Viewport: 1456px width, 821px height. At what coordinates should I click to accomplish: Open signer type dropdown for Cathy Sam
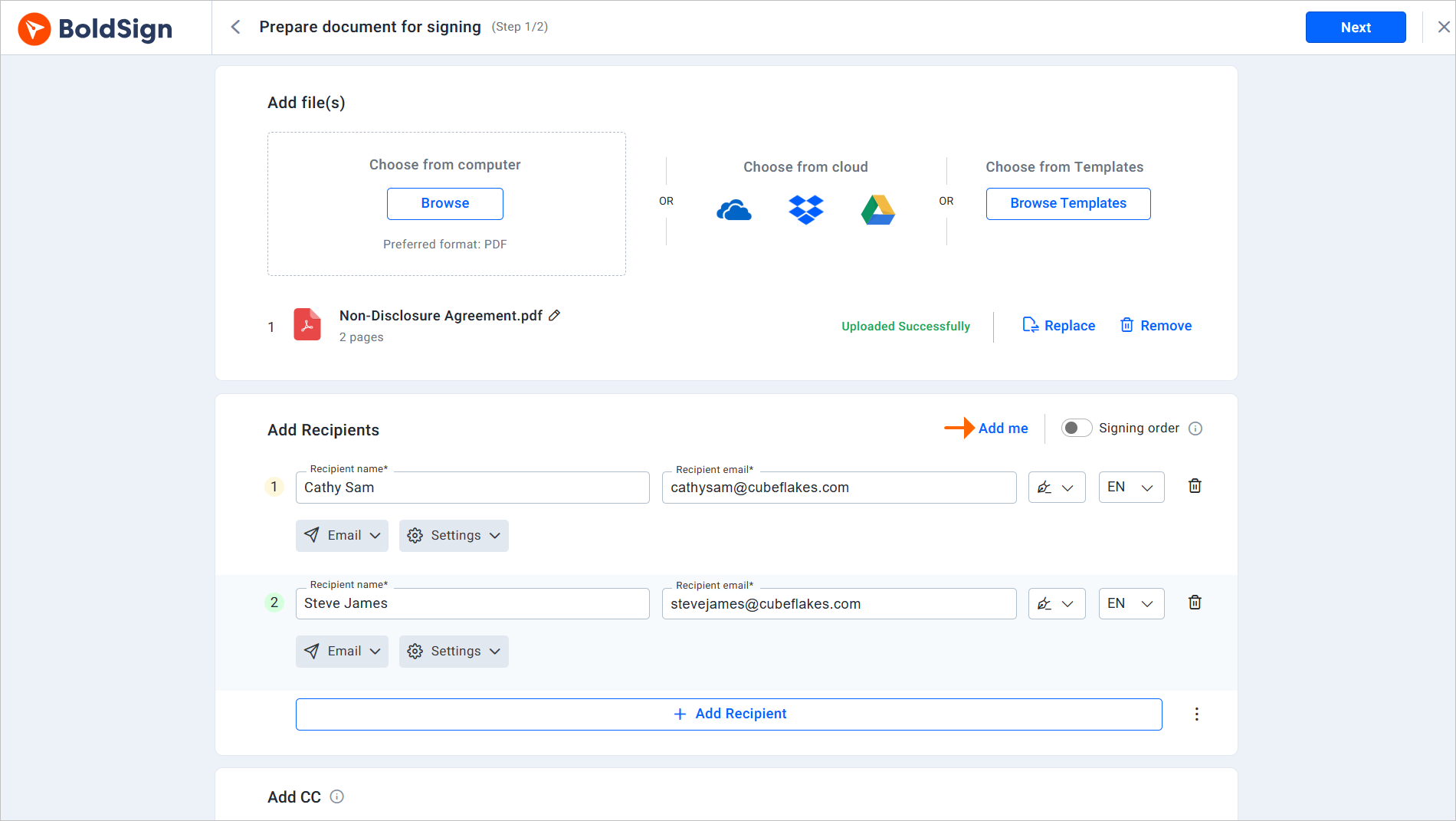click(1057, 488)
